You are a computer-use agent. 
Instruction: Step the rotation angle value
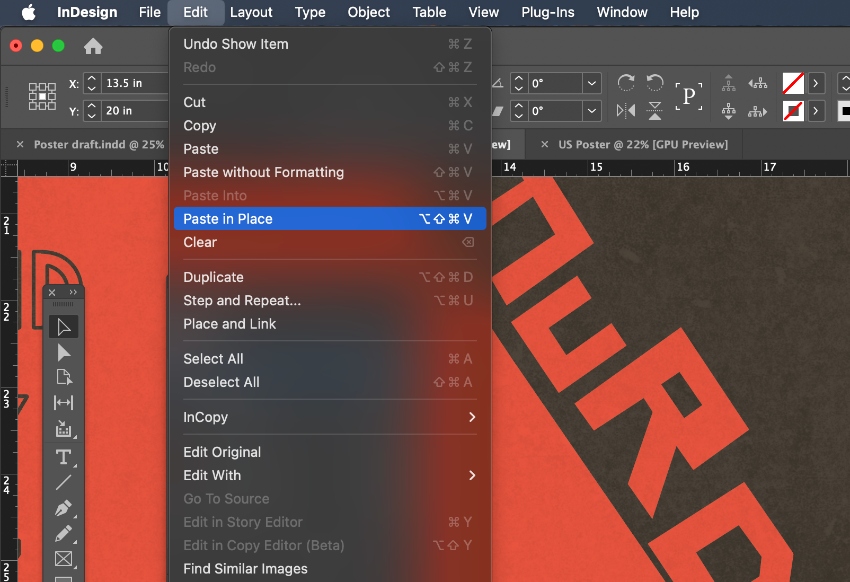[519, 83]
